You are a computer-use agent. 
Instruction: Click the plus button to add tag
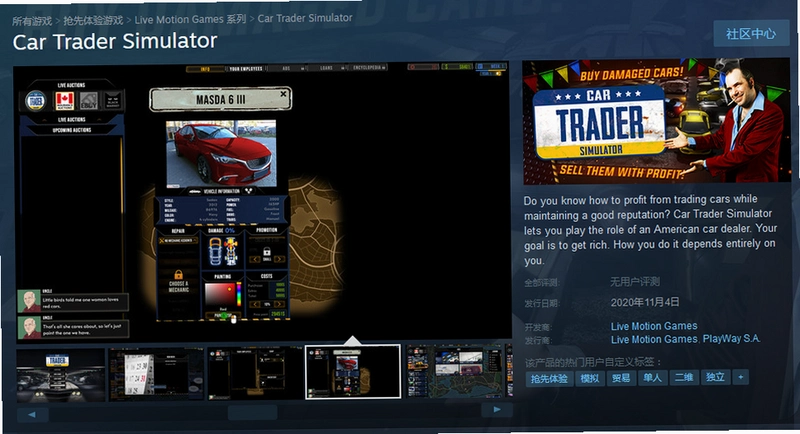click(741, 377)
